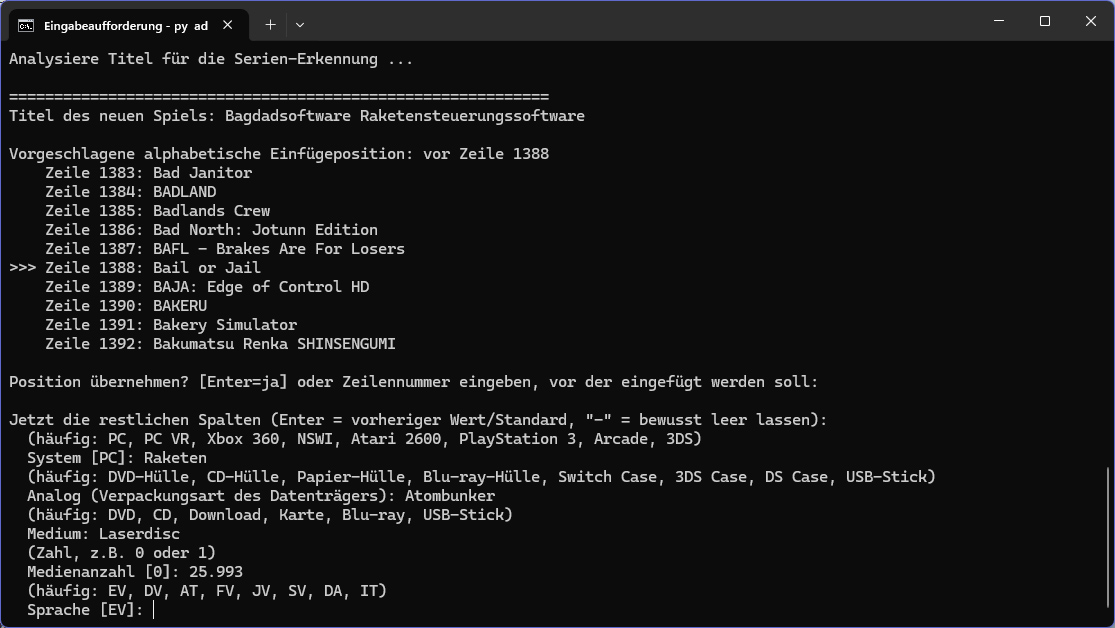Place cursor at the Sprache [EV] prompt

click(x=154, y=610)
